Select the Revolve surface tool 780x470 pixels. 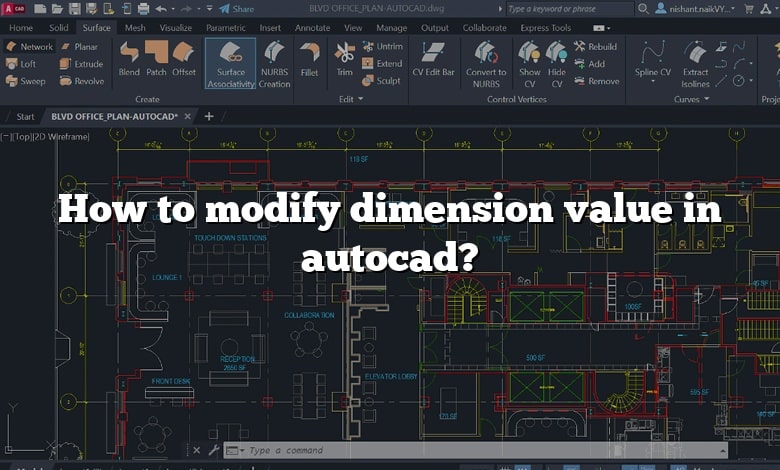click(x=82, y=81)
